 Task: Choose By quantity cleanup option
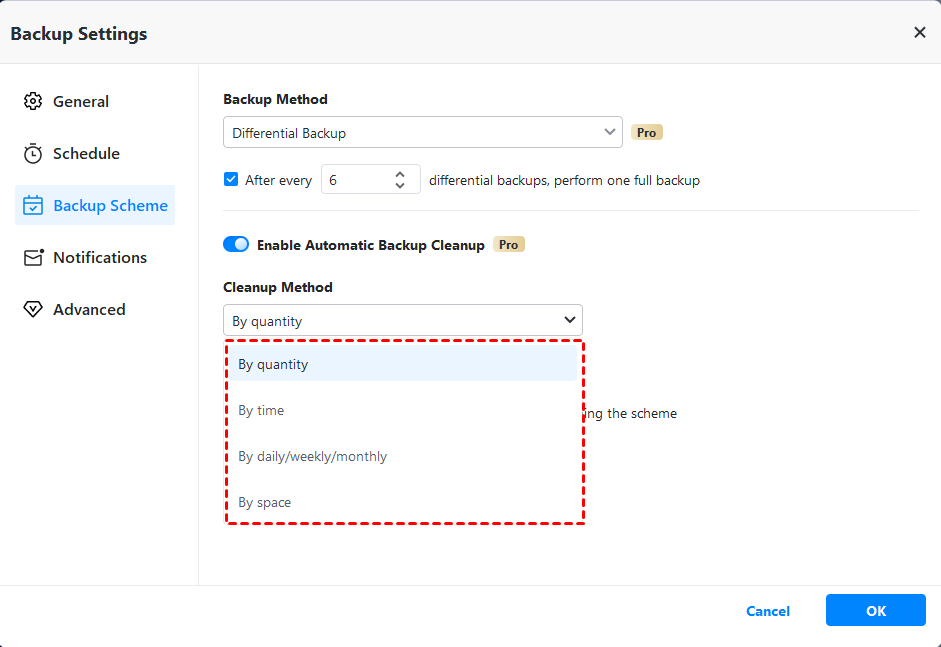(x=273, y=364)
